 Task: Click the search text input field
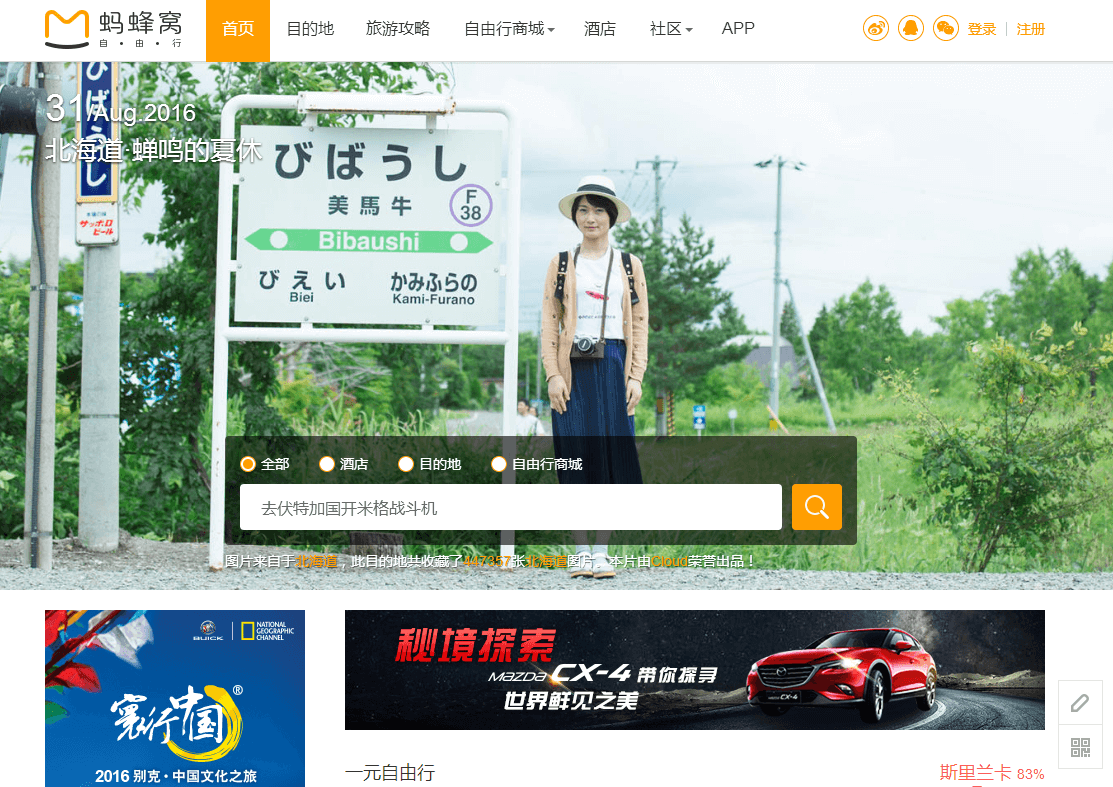click(x=510, y=508)
